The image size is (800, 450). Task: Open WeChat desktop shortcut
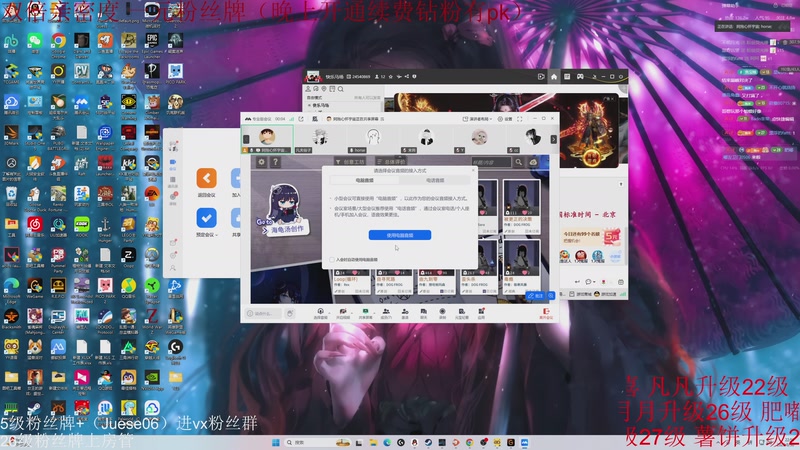click(x=35, y=42)
